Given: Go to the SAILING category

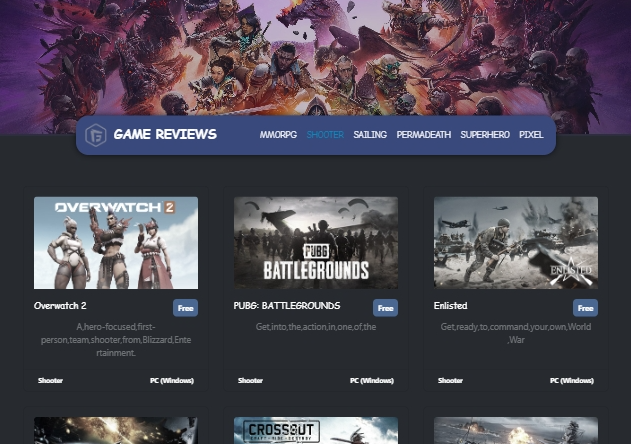Looking at the screenshot, I should click(x=370, y=135).
